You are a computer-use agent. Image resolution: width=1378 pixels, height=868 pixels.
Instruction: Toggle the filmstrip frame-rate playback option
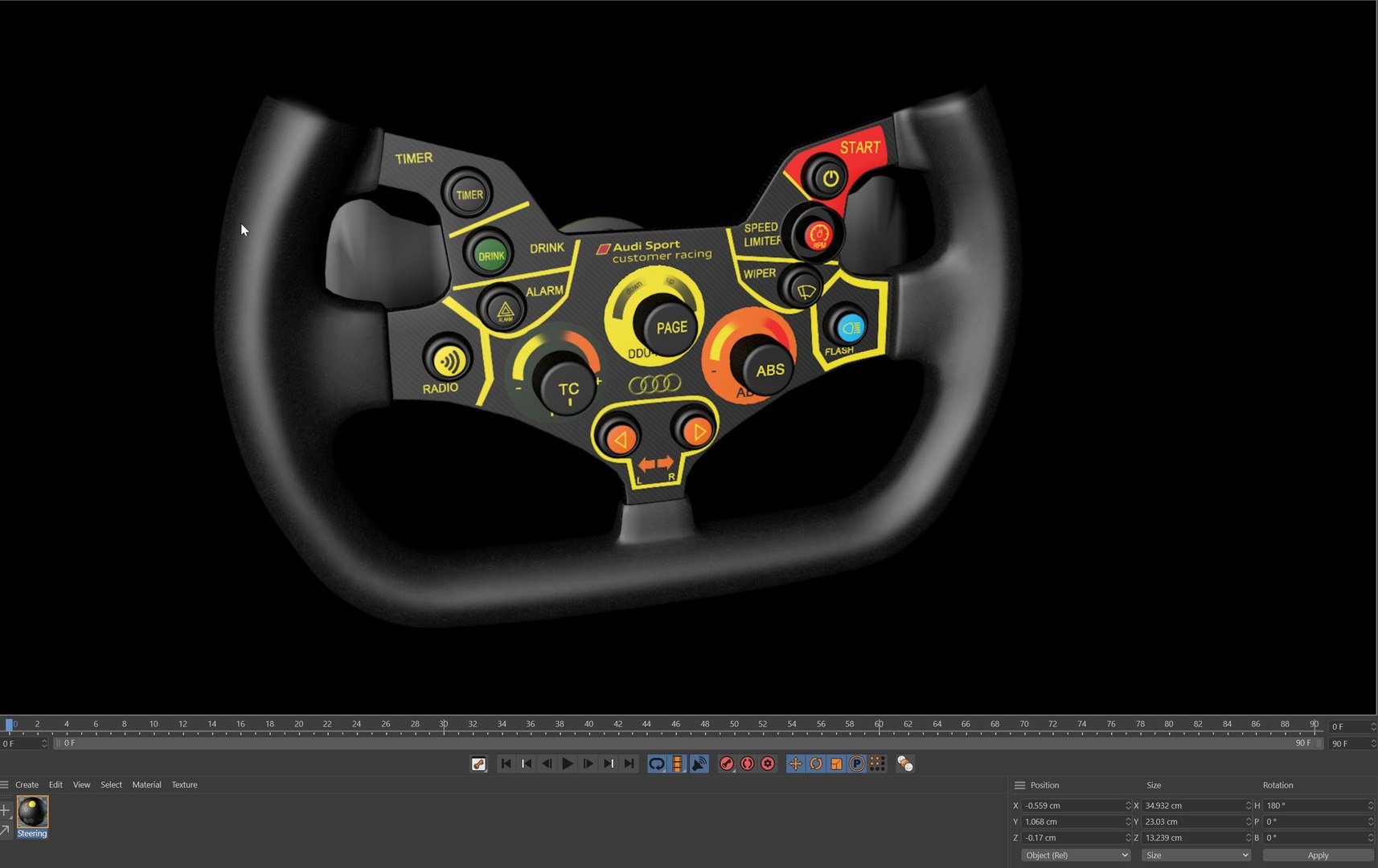(x=678, y=764)
